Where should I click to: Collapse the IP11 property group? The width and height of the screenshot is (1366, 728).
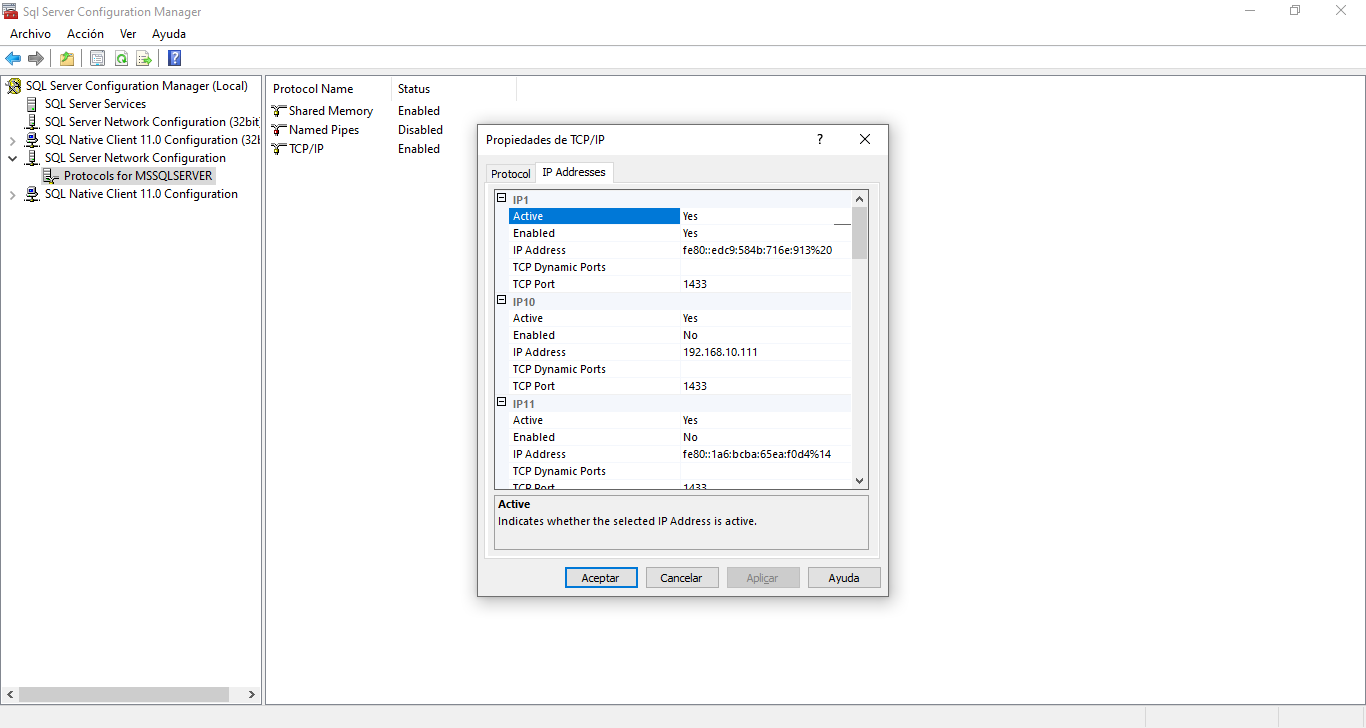(x=502, y=403)
